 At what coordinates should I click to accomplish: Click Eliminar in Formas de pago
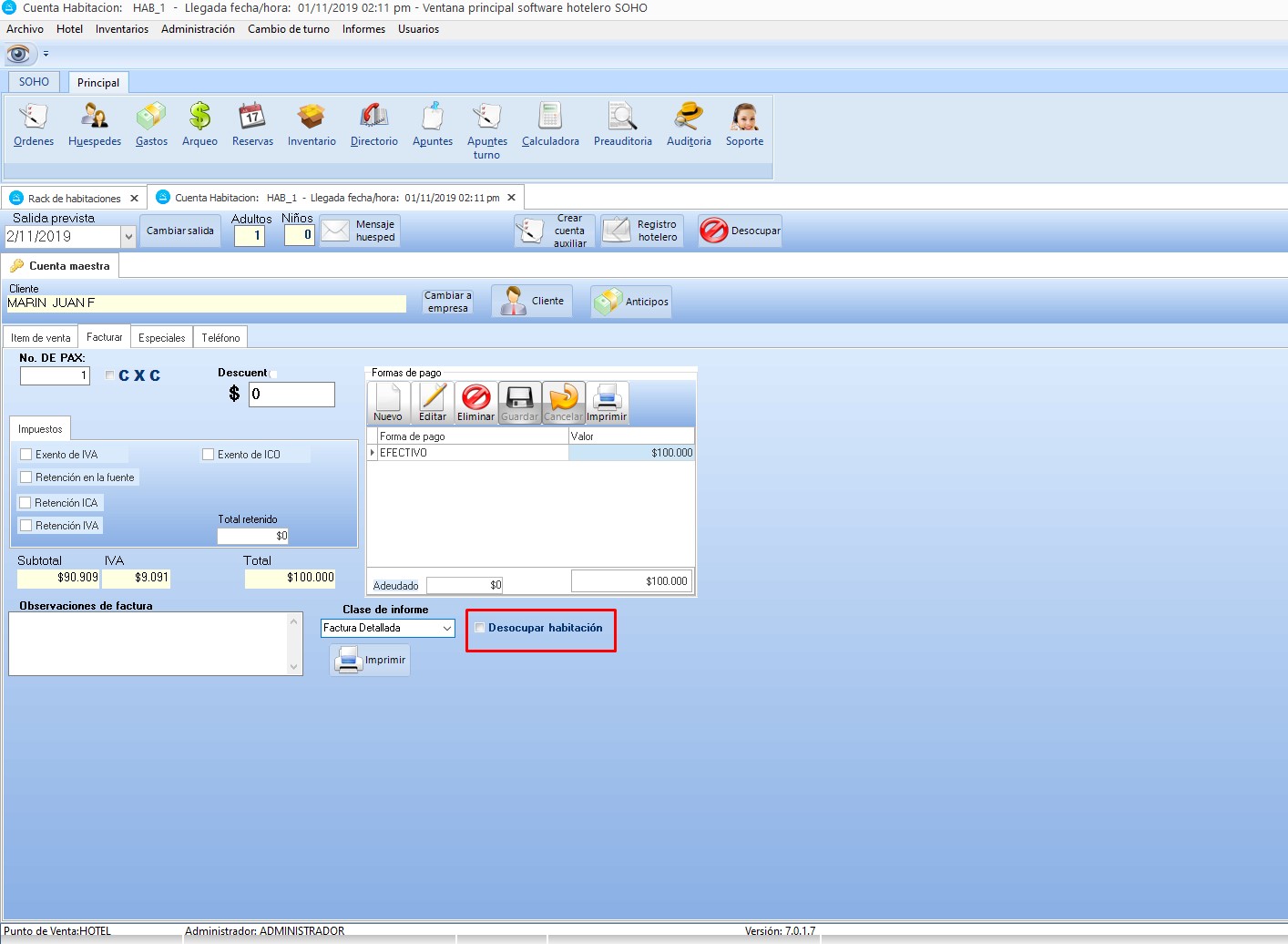click(x=475, y=403)
